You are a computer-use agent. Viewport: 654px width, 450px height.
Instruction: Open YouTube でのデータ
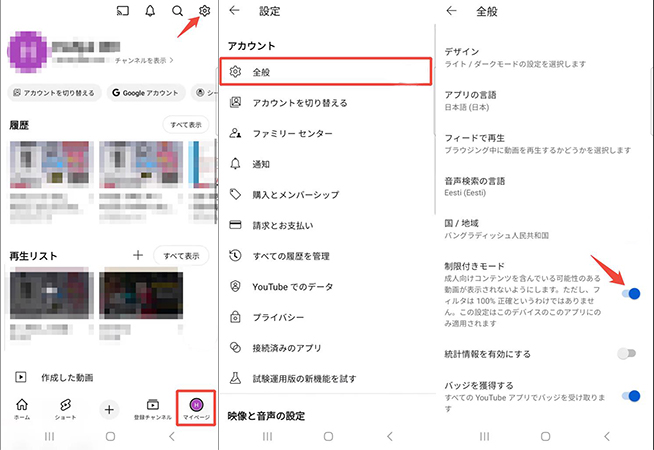pyautogui.click(x=327, y=287)
